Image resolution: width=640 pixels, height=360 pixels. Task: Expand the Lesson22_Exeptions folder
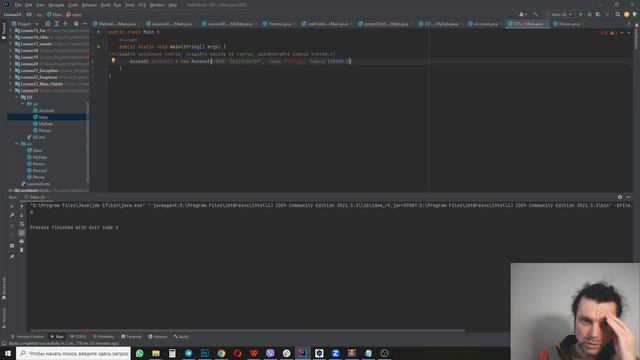[10, 77]
